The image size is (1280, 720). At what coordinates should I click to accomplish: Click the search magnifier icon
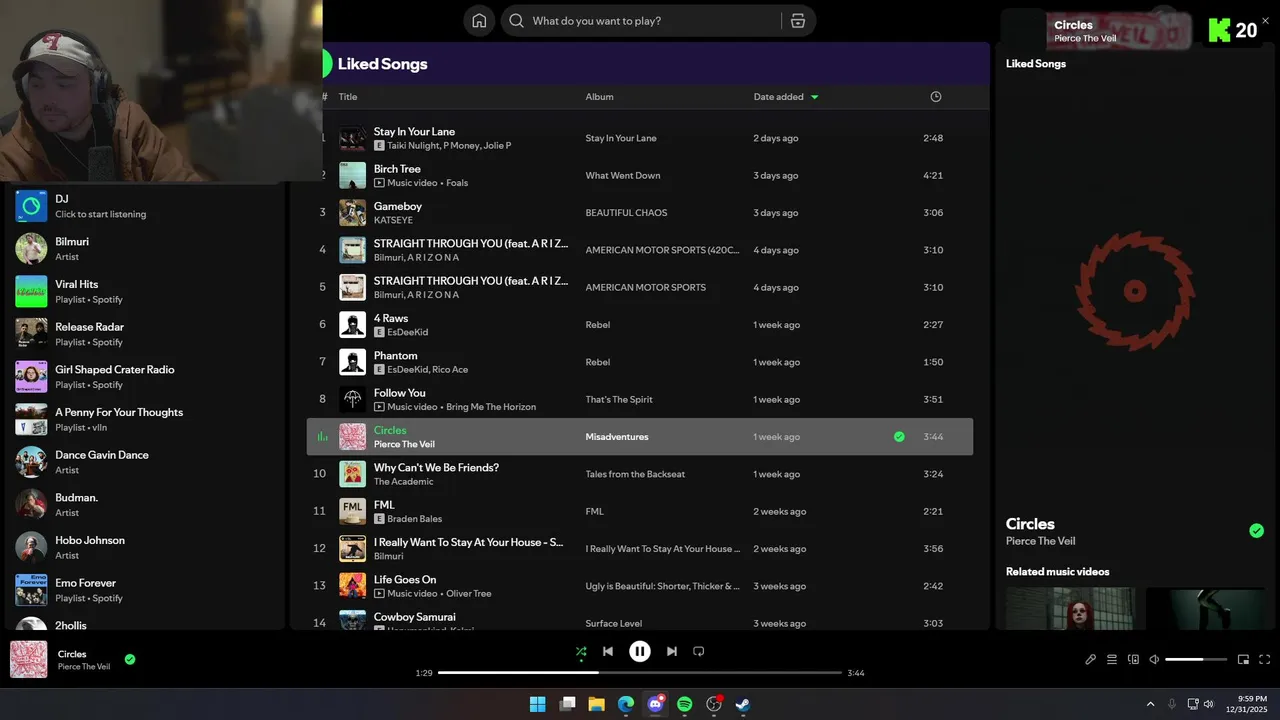(516, 21)
